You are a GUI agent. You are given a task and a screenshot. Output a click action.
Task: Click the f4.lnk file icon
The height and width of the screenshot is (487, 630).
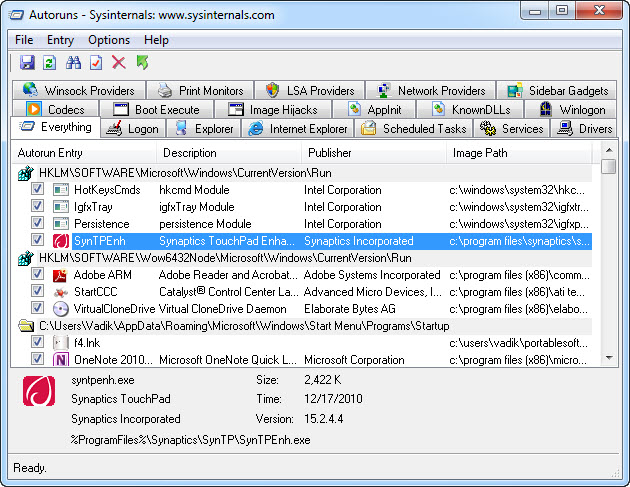[60, 343]
